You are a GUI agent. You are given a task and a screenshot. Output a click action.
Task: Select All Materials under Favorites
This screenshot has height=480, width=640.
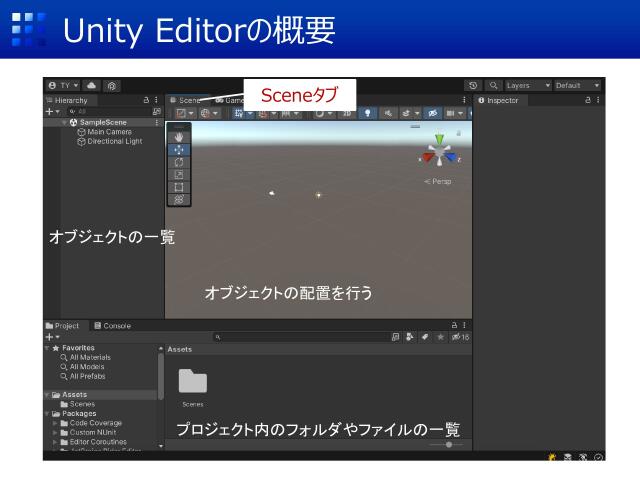pos(90,357)
